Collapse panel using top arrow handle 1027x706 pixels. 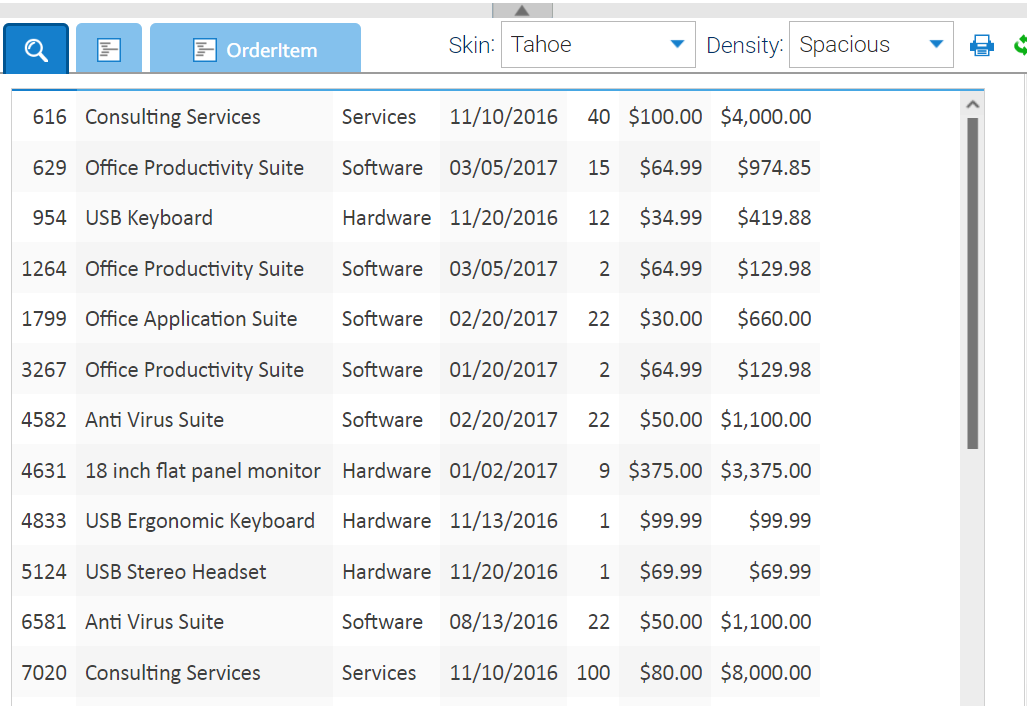[522, 10]
